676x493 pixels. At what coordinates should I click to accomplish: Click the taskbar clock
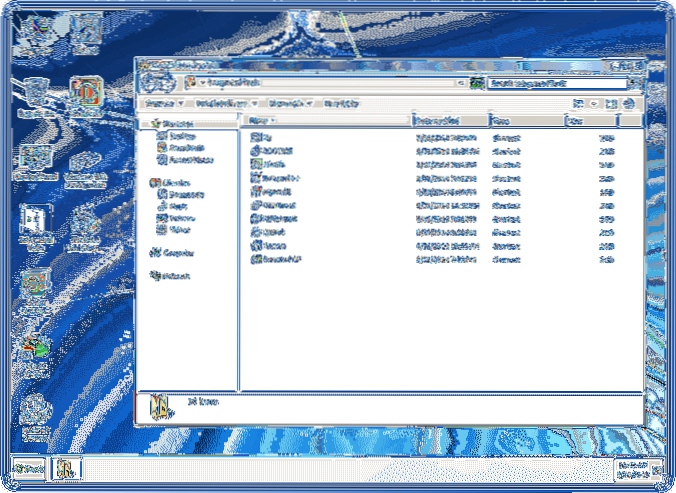coord(633,470)
